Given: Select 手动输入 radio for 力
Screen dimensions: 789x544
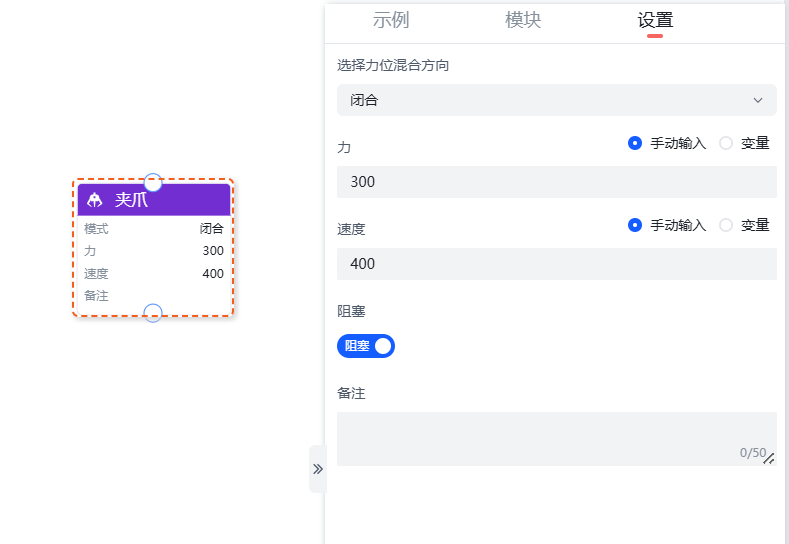Looking at the screenshot, I should click(635, 143).
